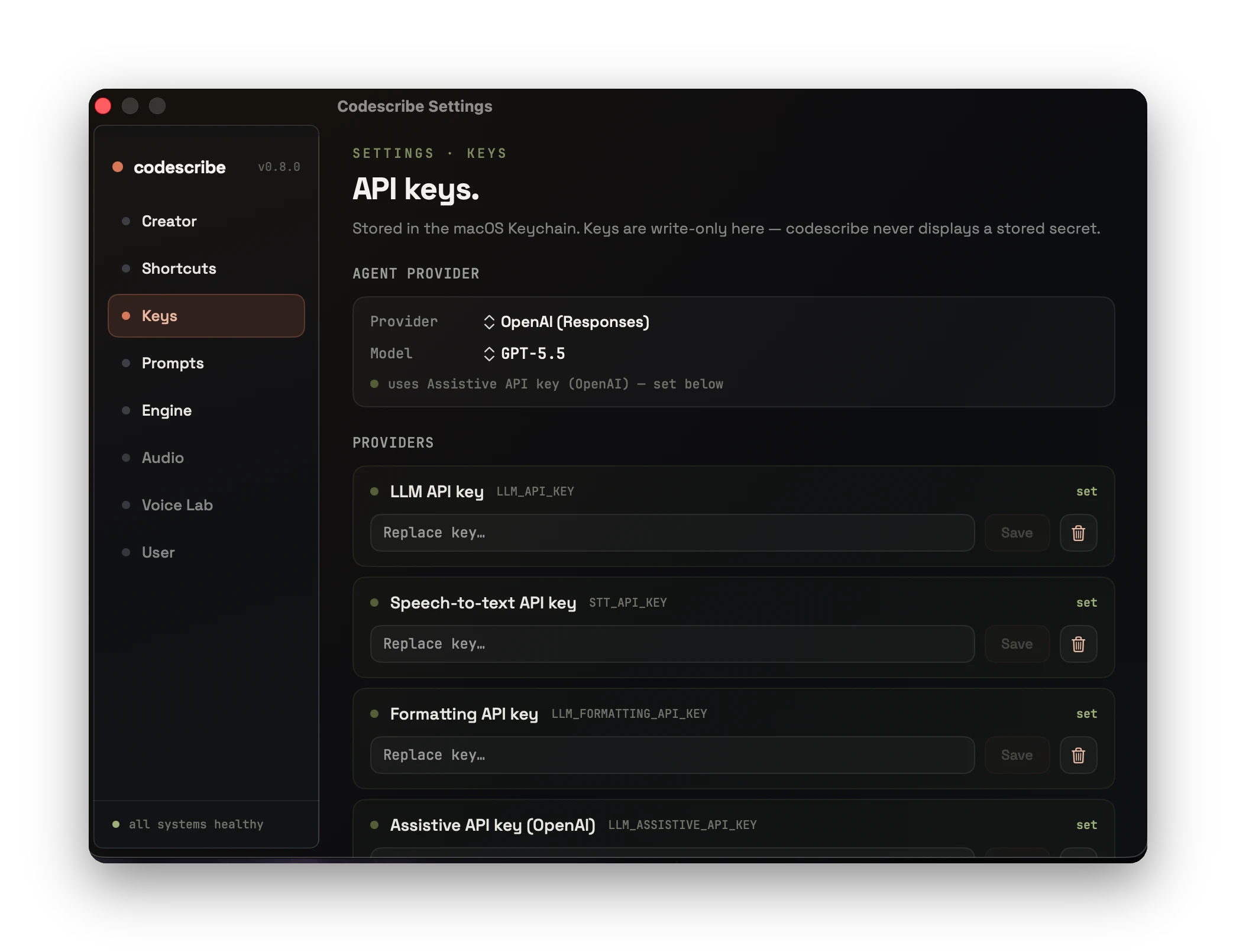Click the 'set' status of Assistive API key
The height and width of the screenshot is (952, 1236).
[1086, 825]
